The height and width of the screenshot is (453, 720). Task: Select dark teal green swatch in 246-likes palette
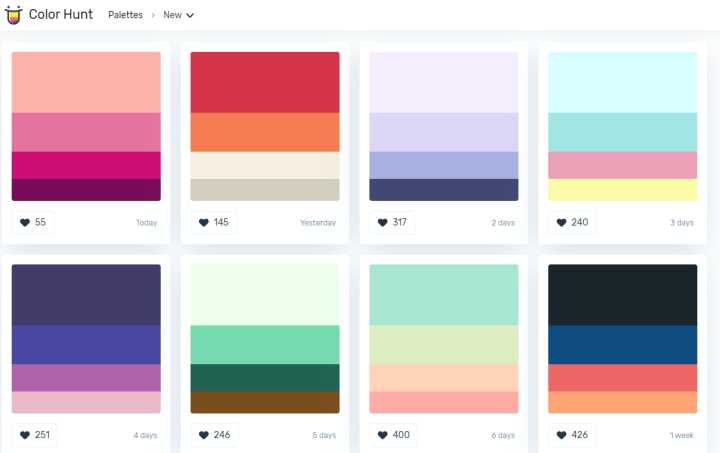265,378
